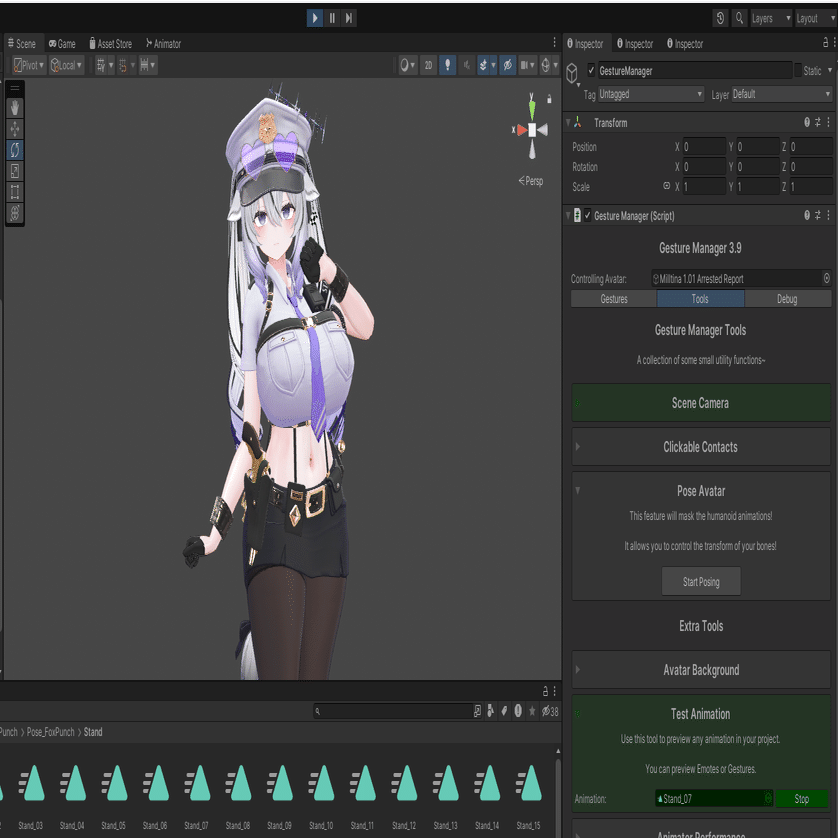Viewport: 838px width, 838px height.
Task: Click the Test Animation header
Action: coord(701,714)
